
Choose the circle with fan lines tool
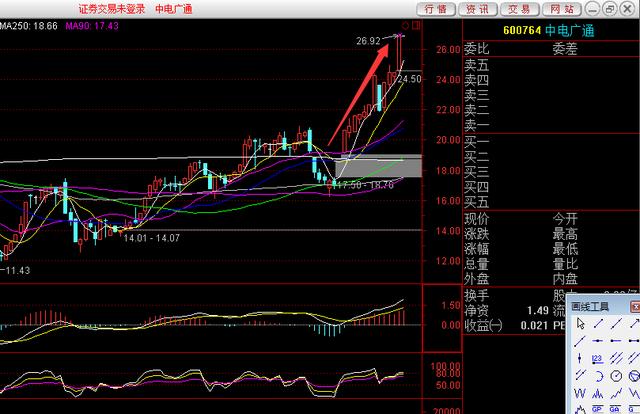point(634,375)
